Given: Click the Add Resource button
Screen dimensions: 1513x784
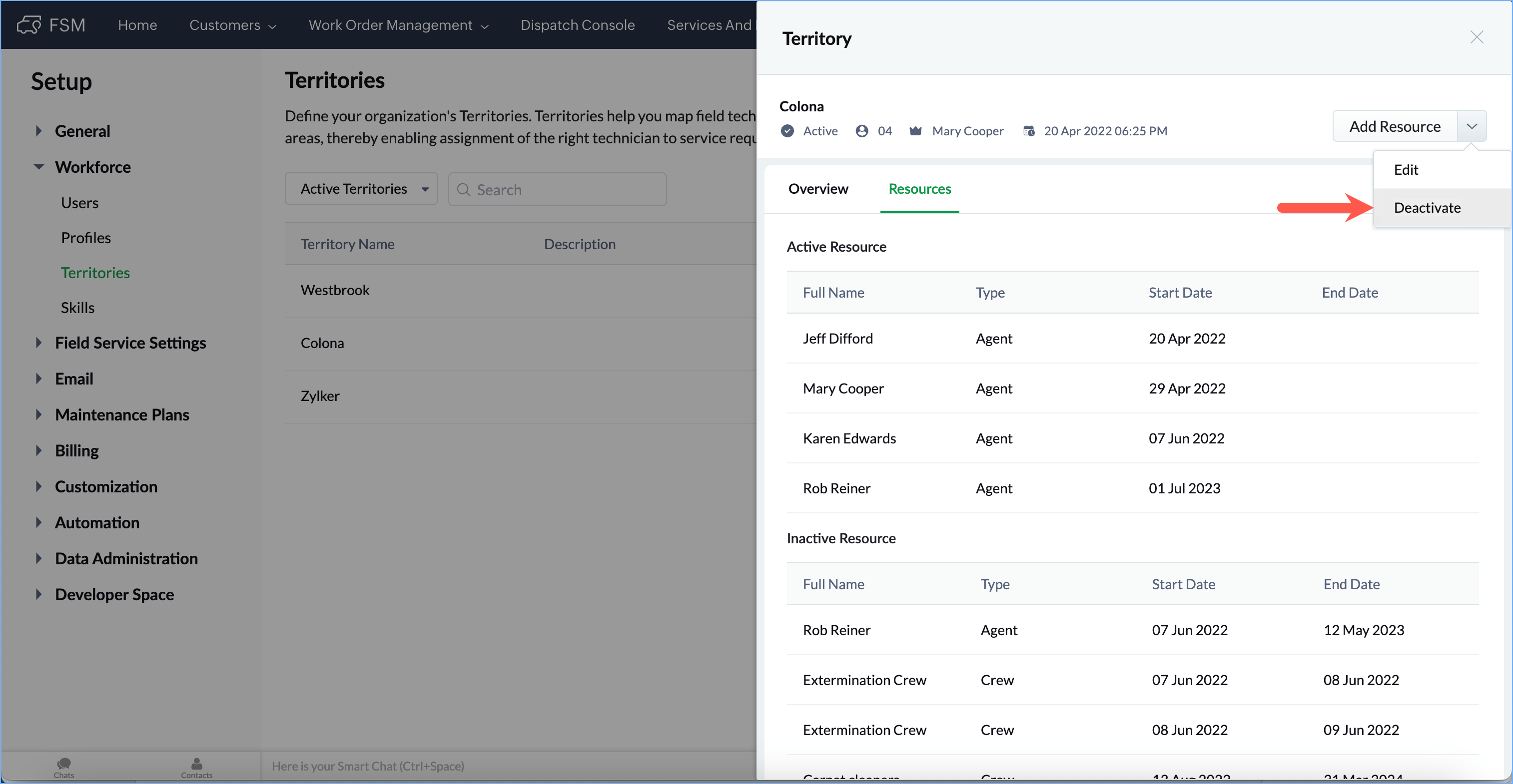Looking at the screenshot, I should point(1395,126).
